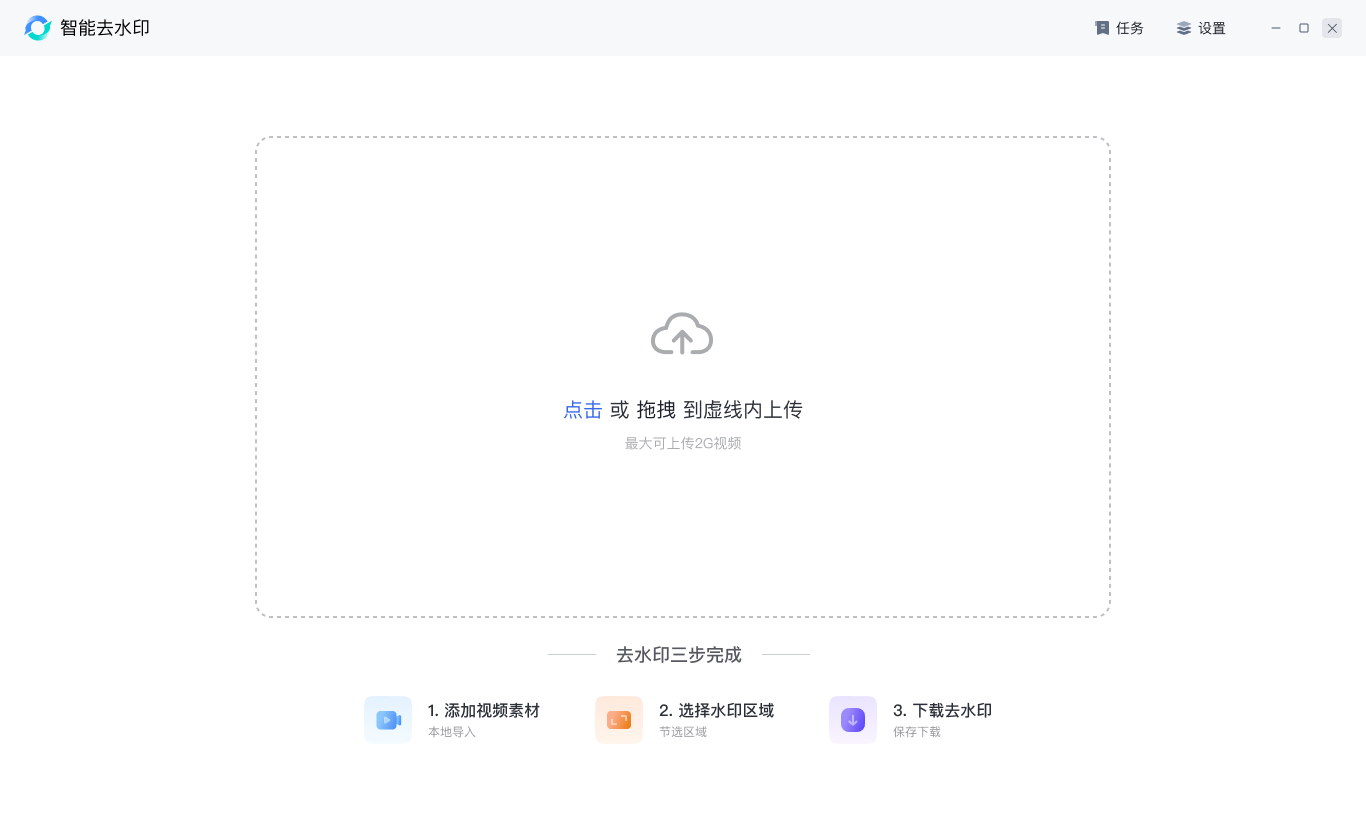1366x820 pixels.
Task: Open the 设置 (Settings) menu label
Action: pos(1212,28)
